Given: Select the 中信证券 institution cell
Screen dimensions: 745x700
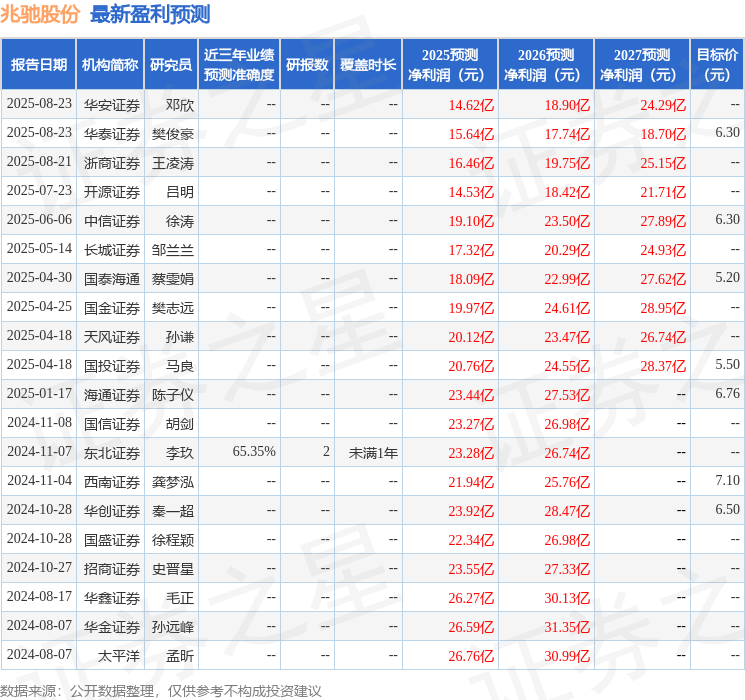Looking at the screenshot, I should click(112, 221).
